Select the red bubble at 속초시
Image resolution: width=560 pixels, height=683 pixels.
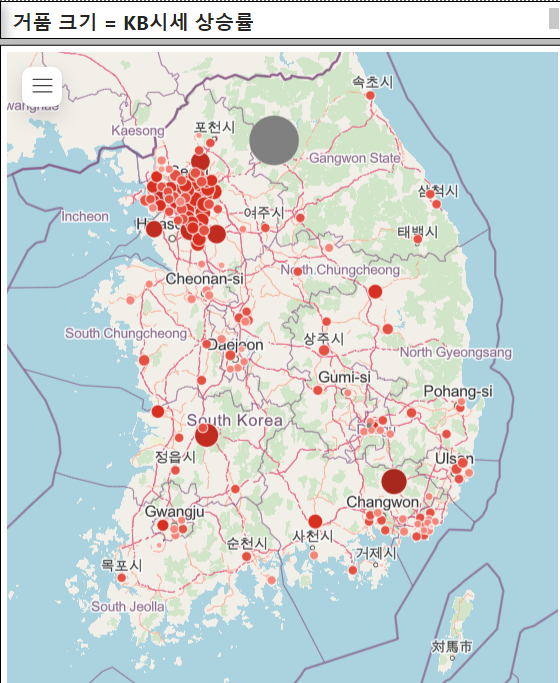point(370,95)
